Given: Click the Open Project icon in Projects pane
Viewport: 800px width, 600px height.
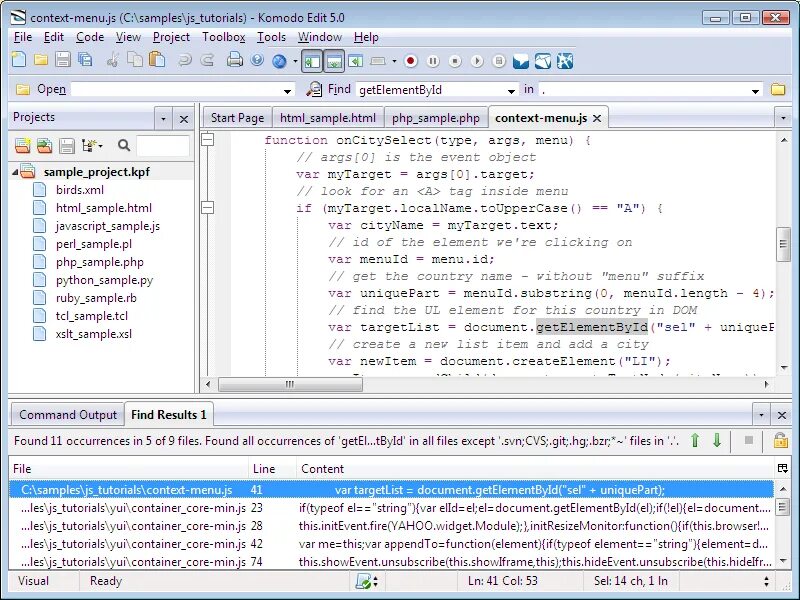Looking at the screenshot, I should pyautogui.click(x=44, y=146).
